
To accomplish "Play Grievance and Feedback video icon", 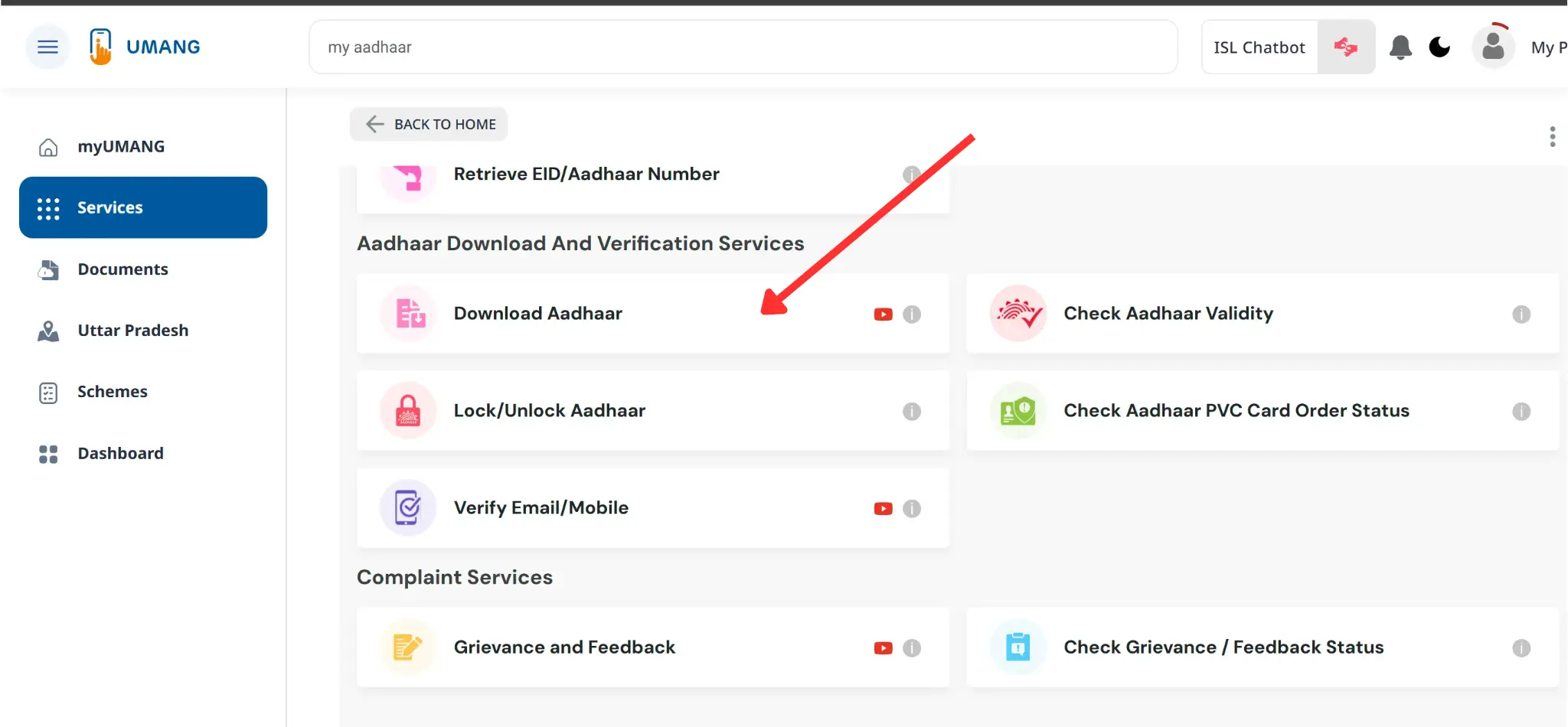I will (883, 648).
